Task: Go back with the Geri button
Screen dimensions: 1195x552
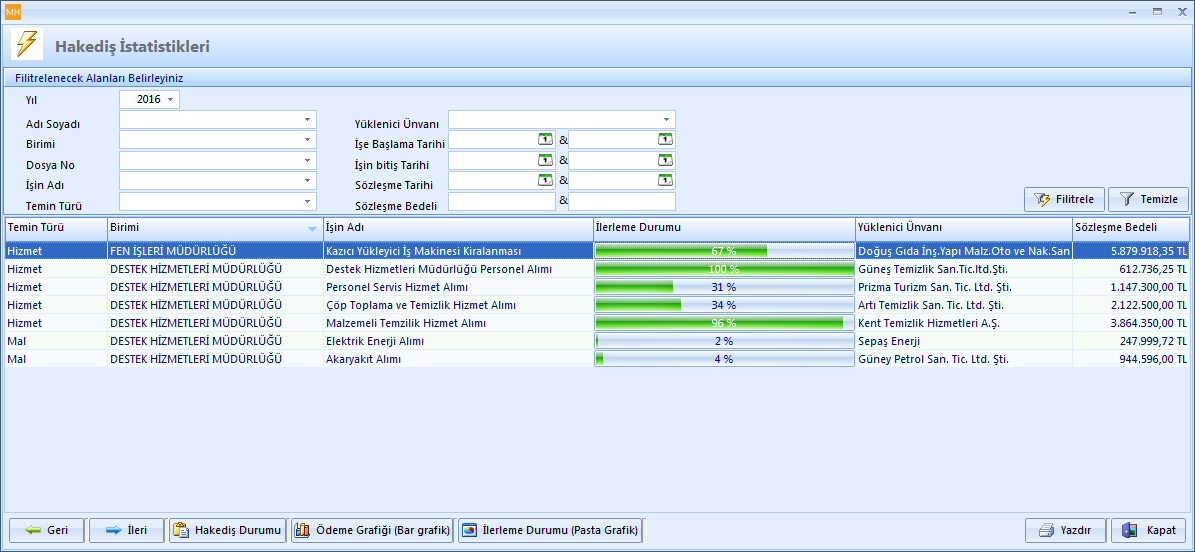Action: click(46, 530)
